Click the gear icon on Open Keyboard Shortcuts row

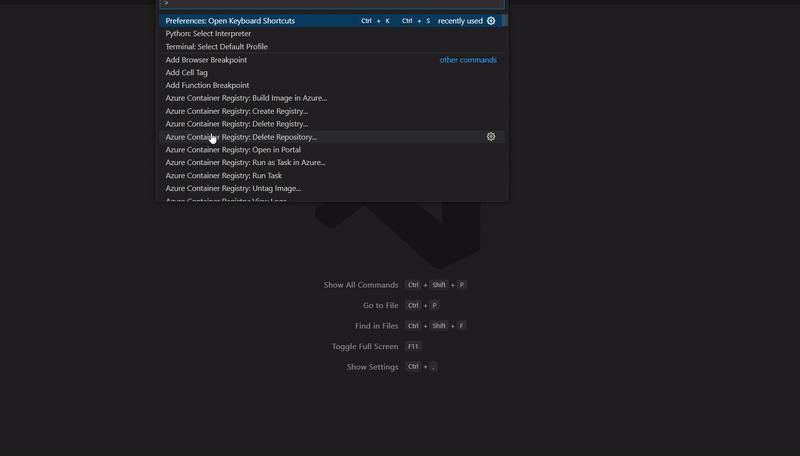(491, 21)
